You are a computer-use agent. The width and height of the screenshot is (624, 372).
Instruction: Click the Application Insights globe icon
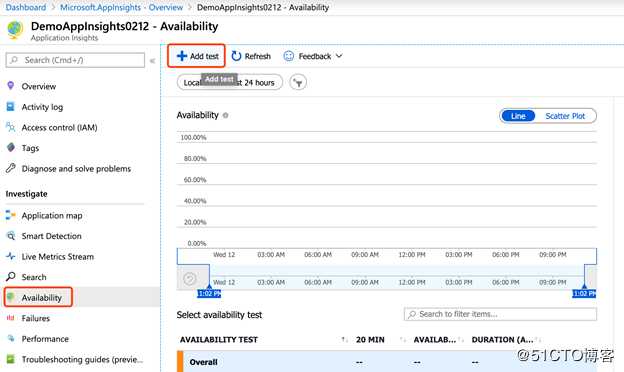(15, 30)
